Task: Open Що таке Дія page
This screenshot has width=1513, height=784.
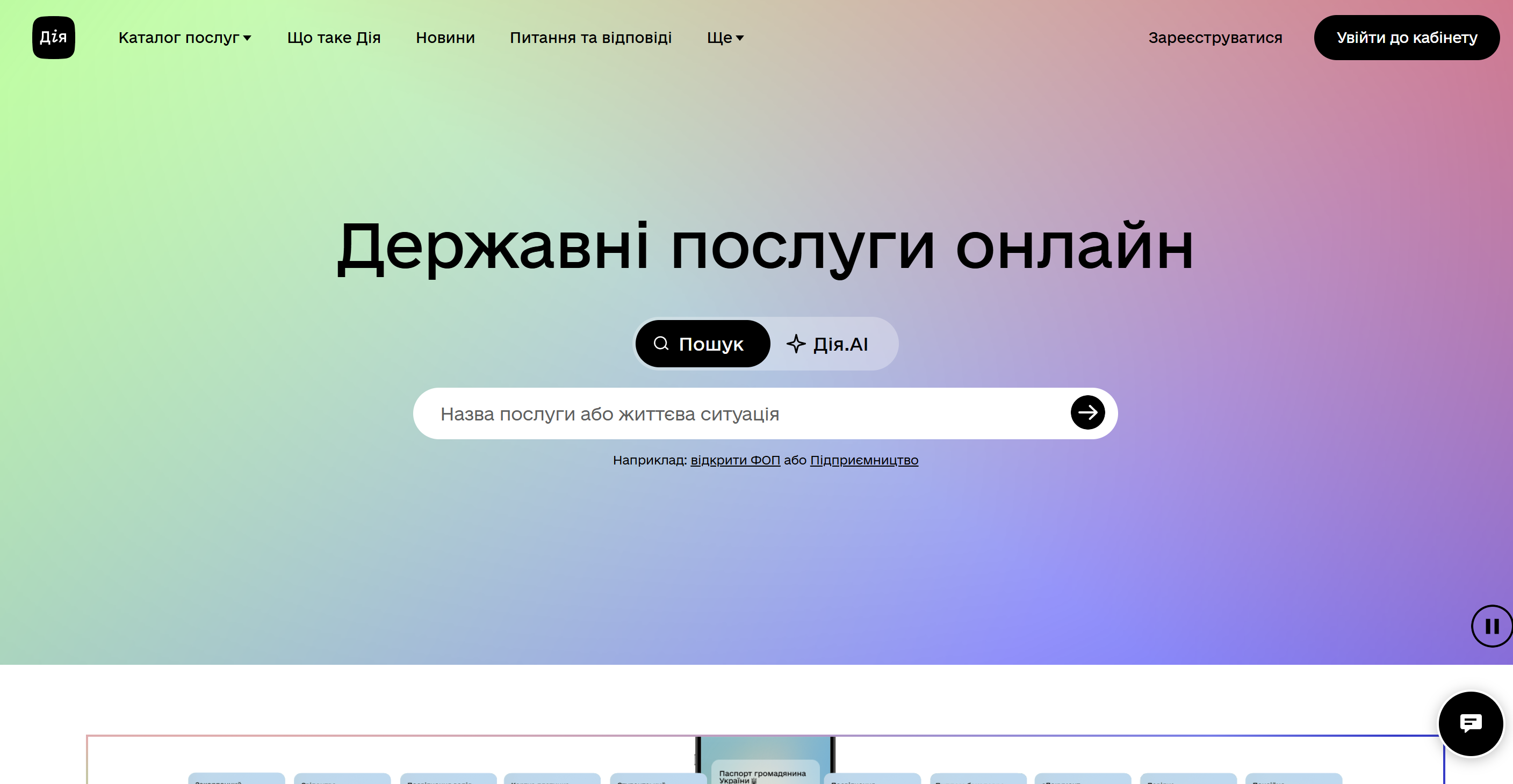Action: (334, 38)
